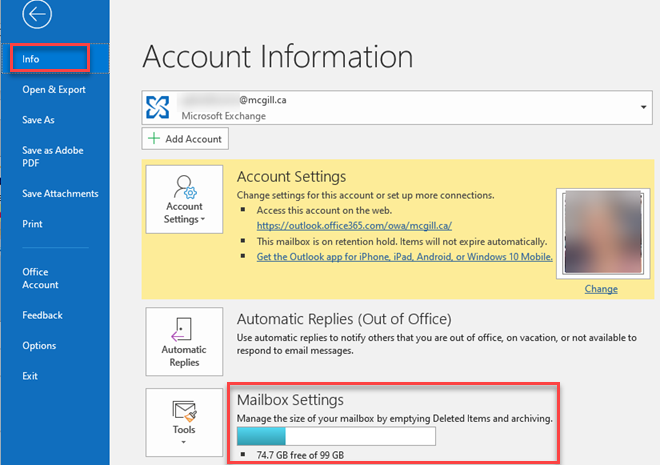Open the Open & Export page
Image resolution: width=660 pixels, height=465 pixels.
(x=54, y=90)
